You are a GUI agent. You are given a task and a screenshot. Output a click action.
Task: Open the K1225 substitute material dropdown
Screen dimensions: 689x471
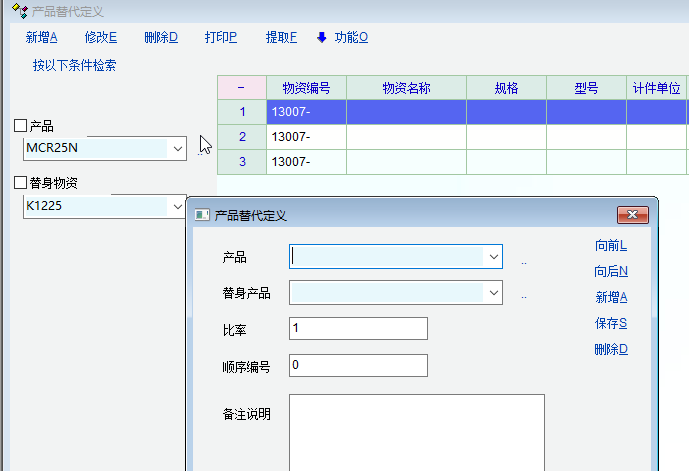[178, 206]
